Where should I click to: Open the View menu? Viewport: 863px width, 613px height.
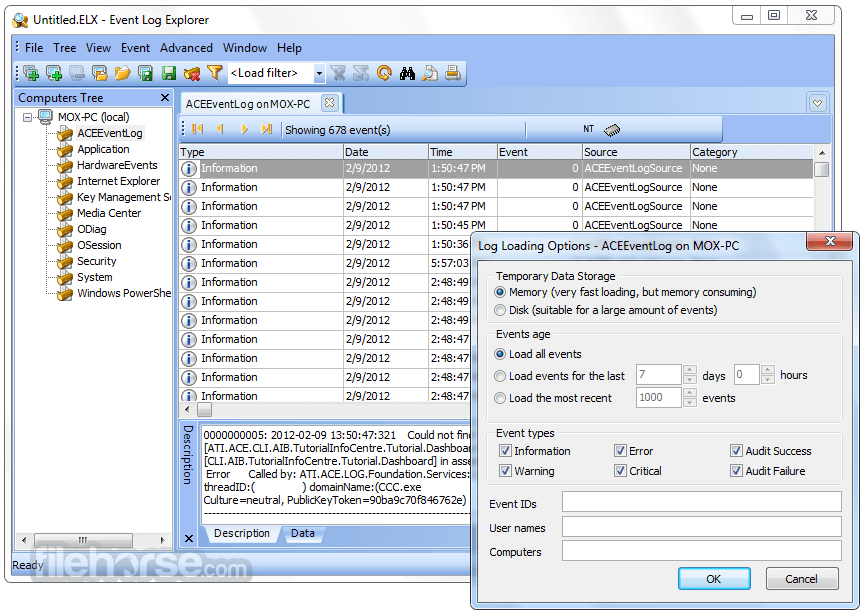click(x=98, y=48)
